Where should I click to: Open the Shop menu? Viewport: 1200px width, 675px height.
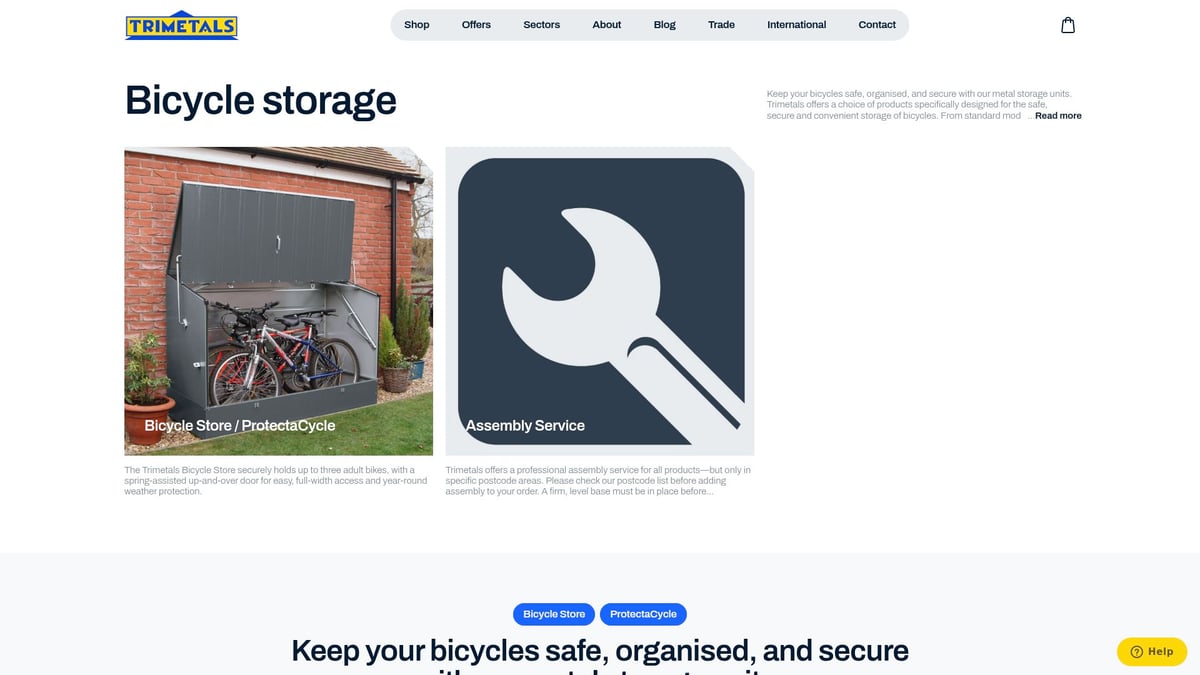click(x=417, y=25)
